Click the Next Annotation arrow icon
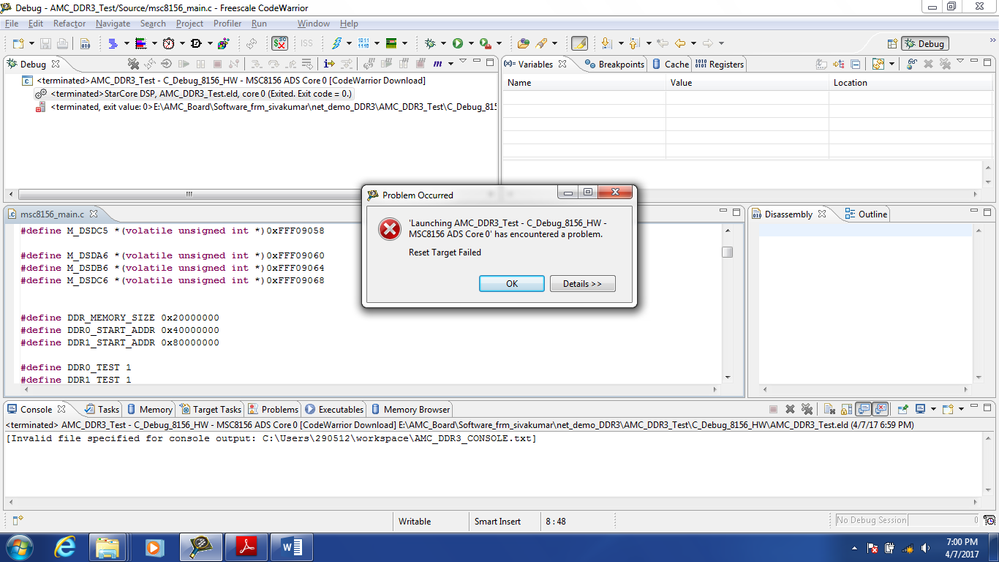Screen dimensions: 999x562 click(606, 43)
